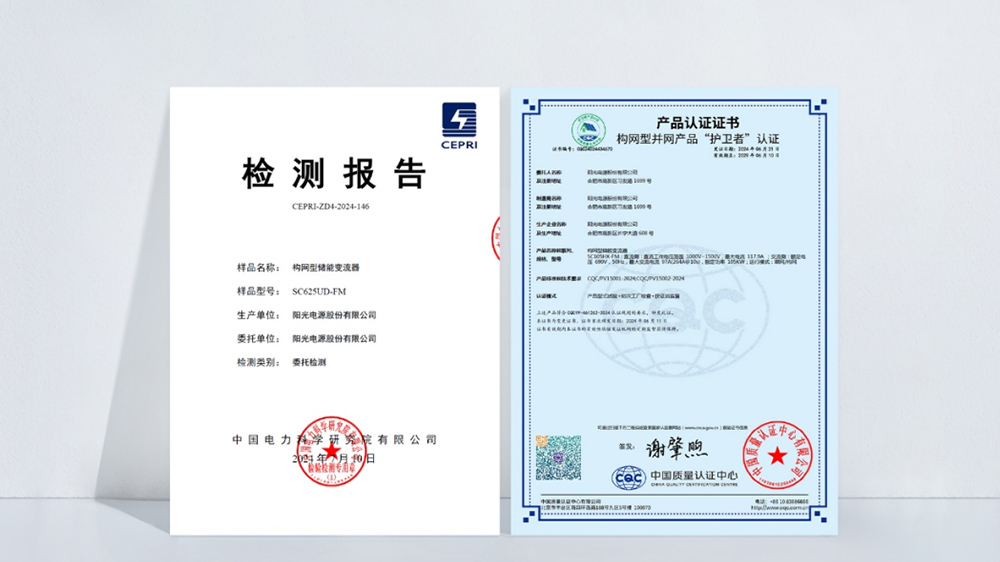Click the CEPRI logo on the report
The height and width of the screenshot is (562, 1000).
(459, 125)
